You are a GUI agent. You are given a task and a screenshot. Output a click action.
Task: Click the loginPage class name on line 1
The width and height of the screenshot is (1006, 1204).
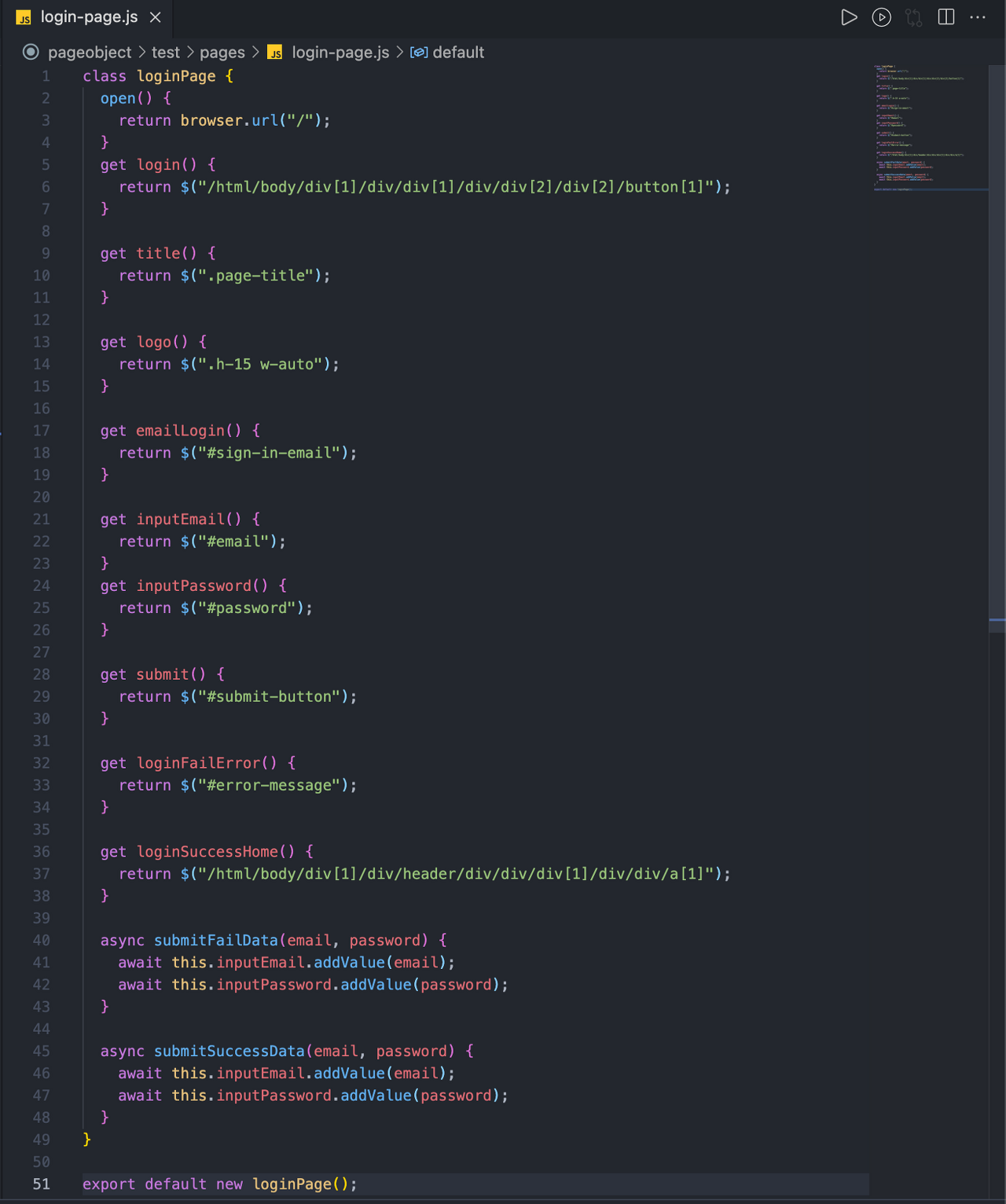(x=176, y=76)
